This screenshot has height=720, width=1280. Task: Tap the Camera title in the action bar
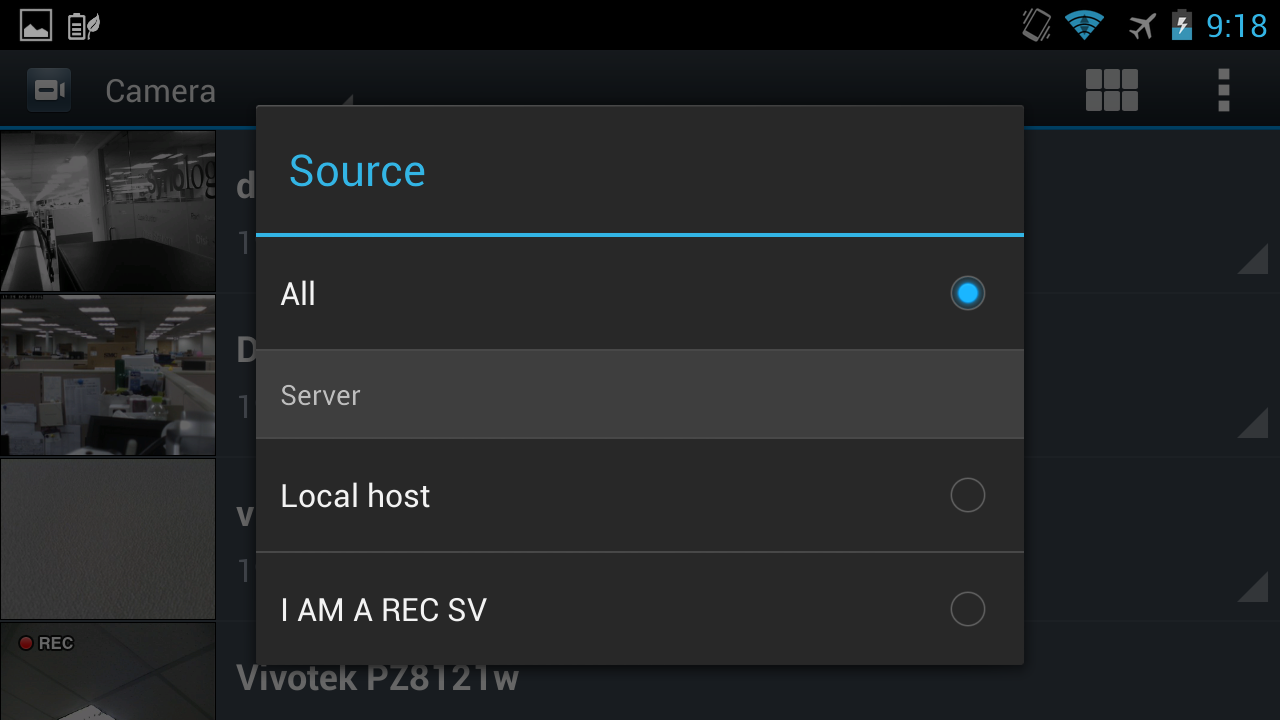160,90
